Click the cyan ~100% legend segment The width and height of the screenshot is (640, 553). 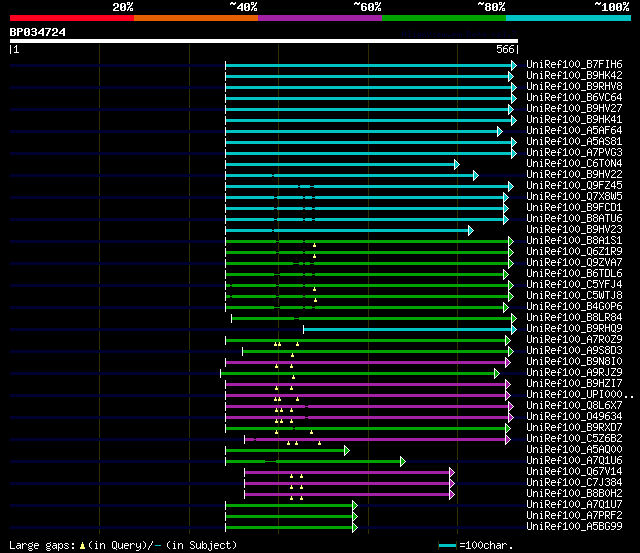[x=568, y=18]
